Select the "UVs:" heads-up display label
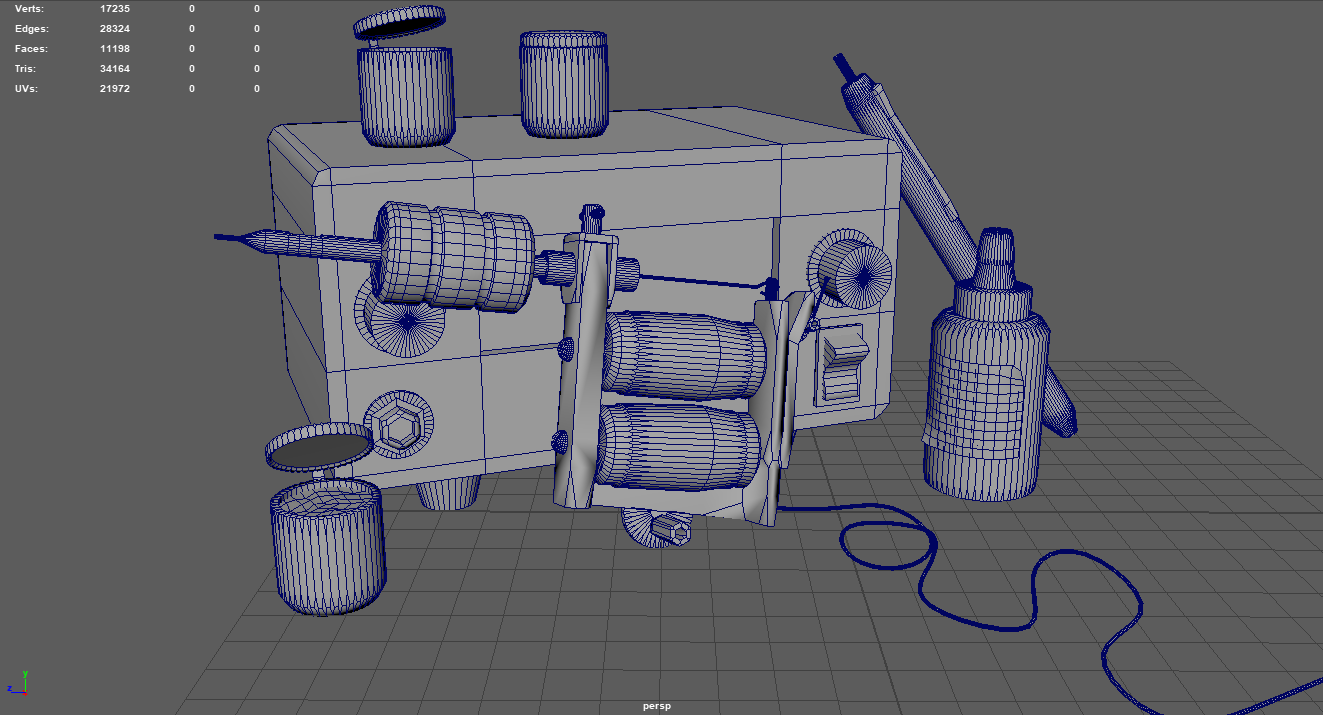1323x715 pixels. pos(27,88)
